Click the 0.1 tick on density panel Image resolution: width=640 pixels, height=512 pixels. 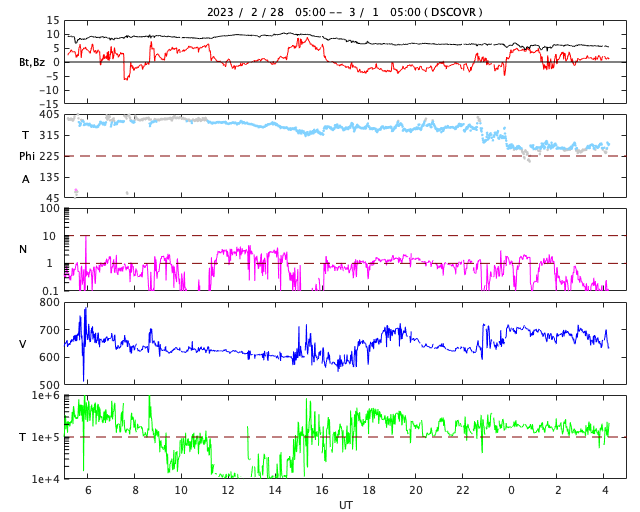pos(51,291)
